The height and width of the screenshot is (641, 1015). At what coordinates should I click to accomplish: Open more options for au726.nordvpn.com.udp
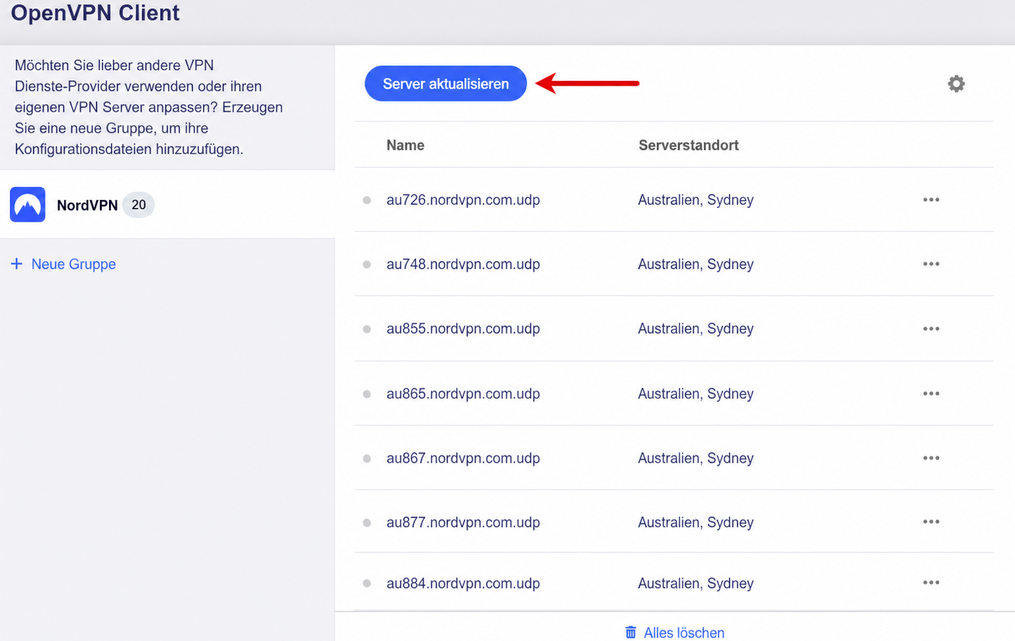pyautogui.click(x=931, y=199)
